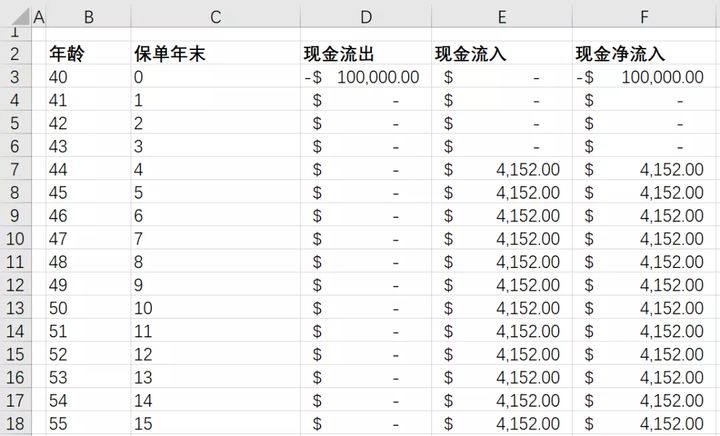
Task: Select column C header
Action: pos(214,17)
